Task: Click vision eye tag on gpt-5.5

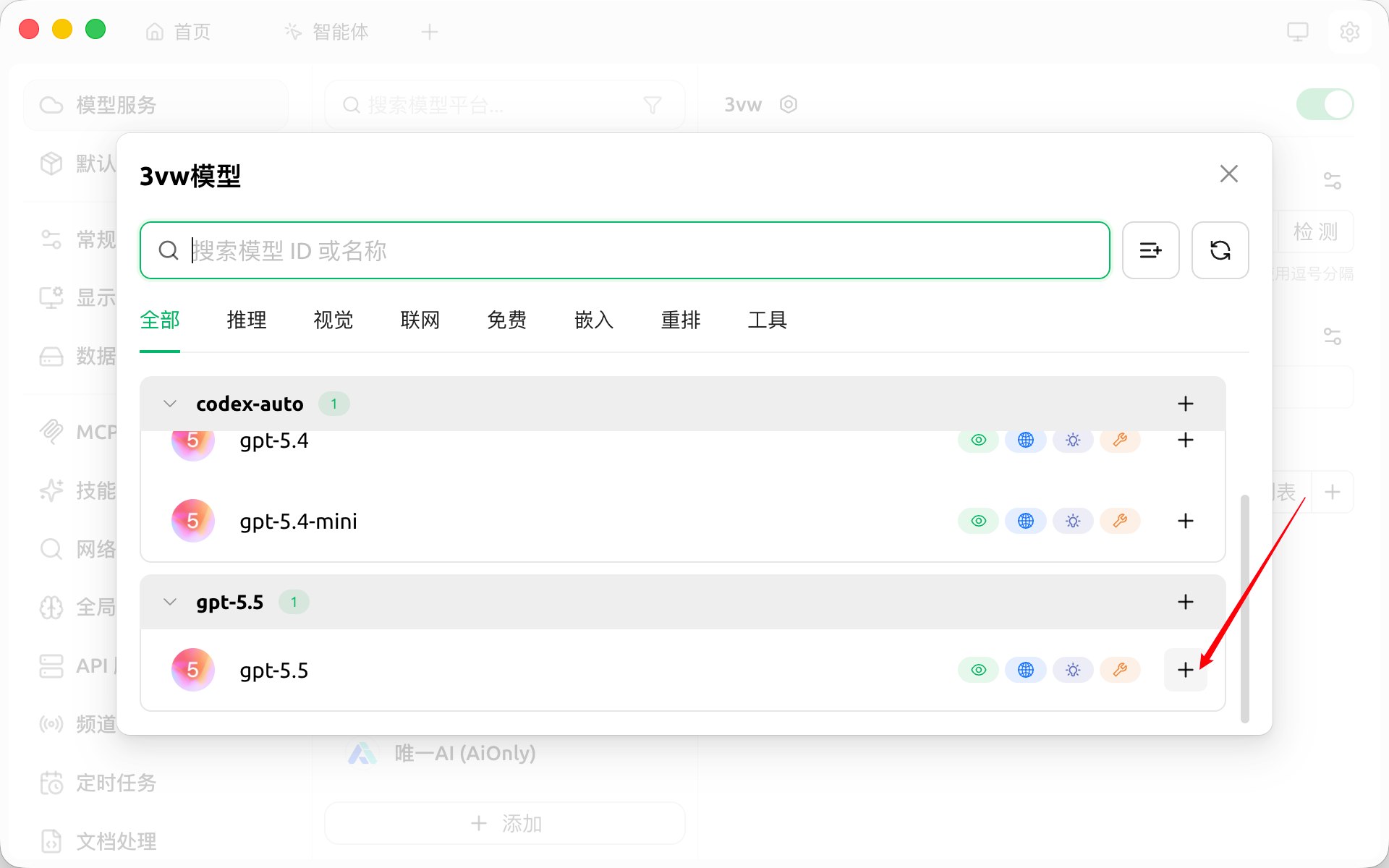Action: pyautogui.click(x=978, y=670)
